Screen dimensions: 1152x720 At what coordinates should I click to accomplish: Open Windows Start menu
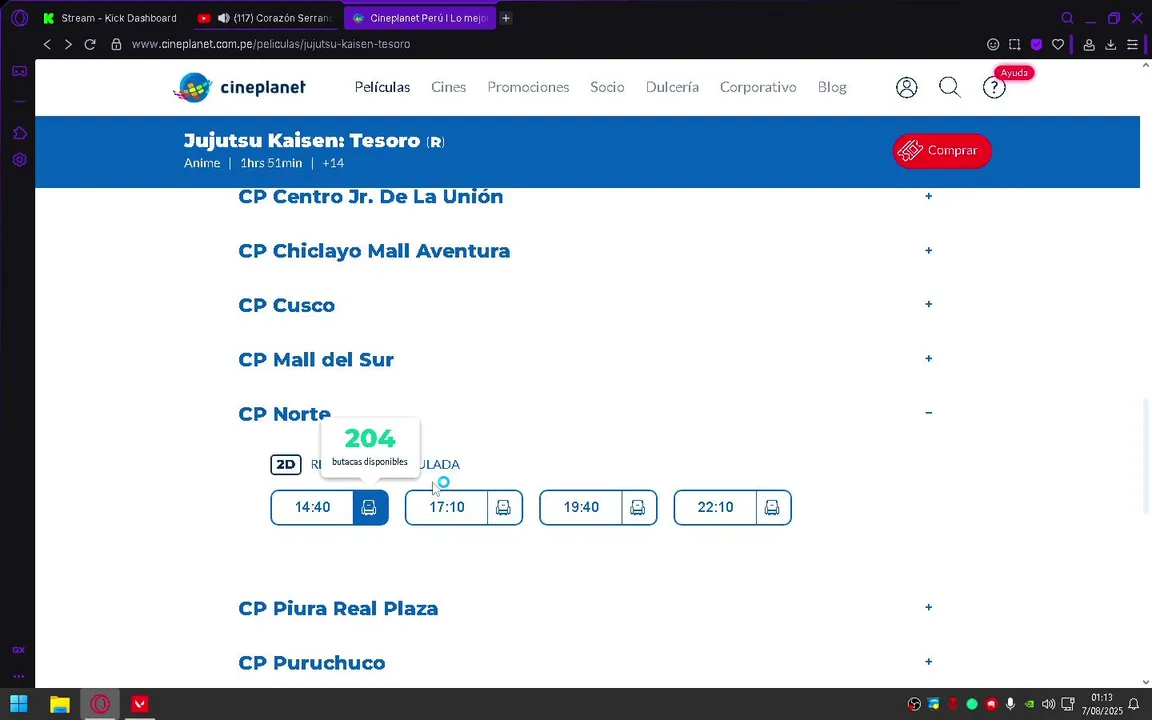pyautogui.click(x=18, y=704)
